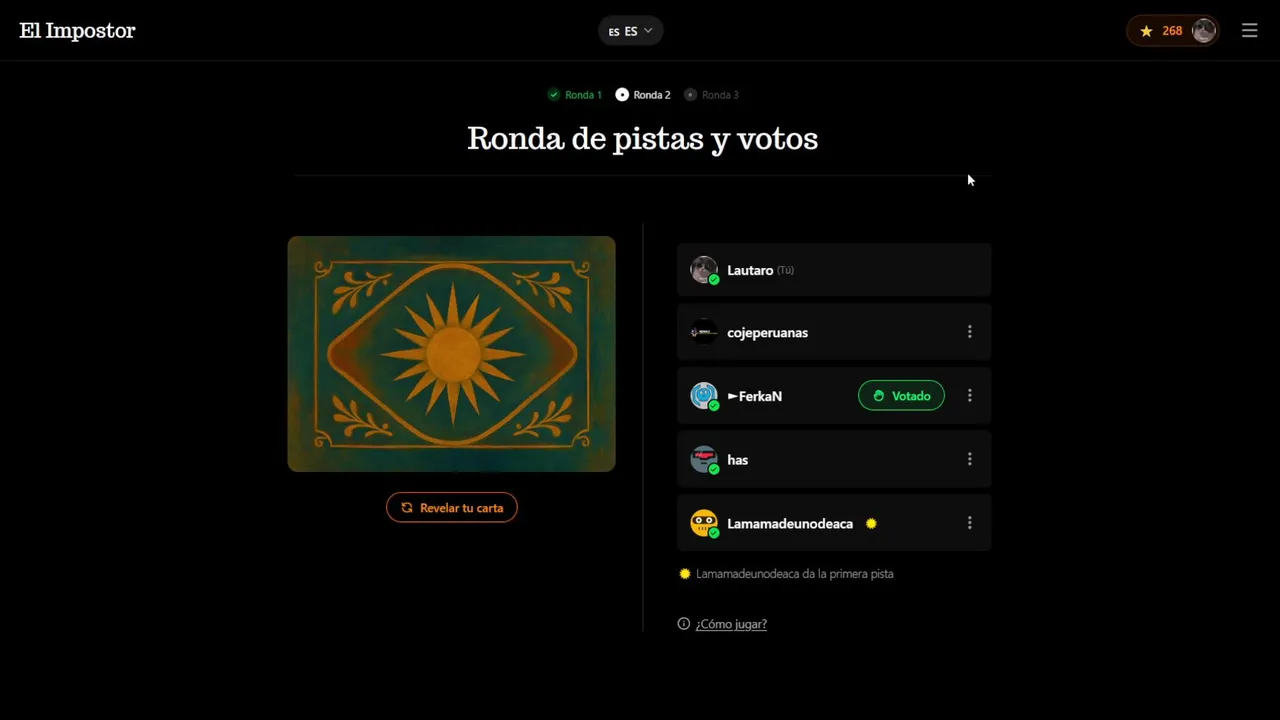Select the Ronda 2 step
Screen dimensions: 1280x720
coord(643,95)
